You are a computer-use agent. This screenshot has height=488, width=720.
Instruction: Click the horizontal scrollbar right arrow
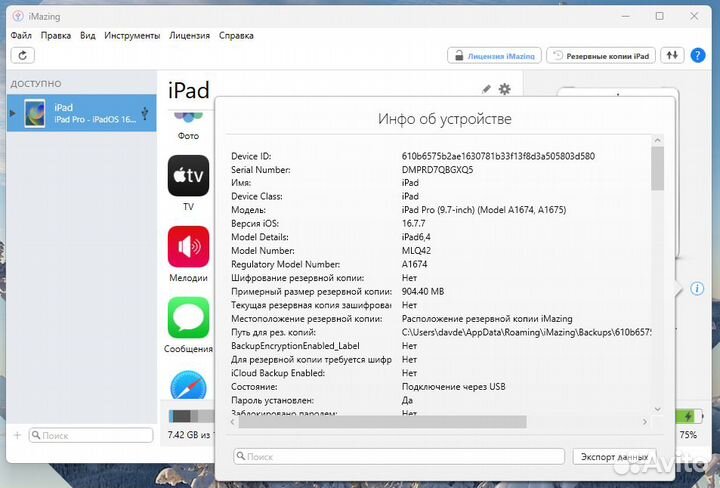coord(645,421)
